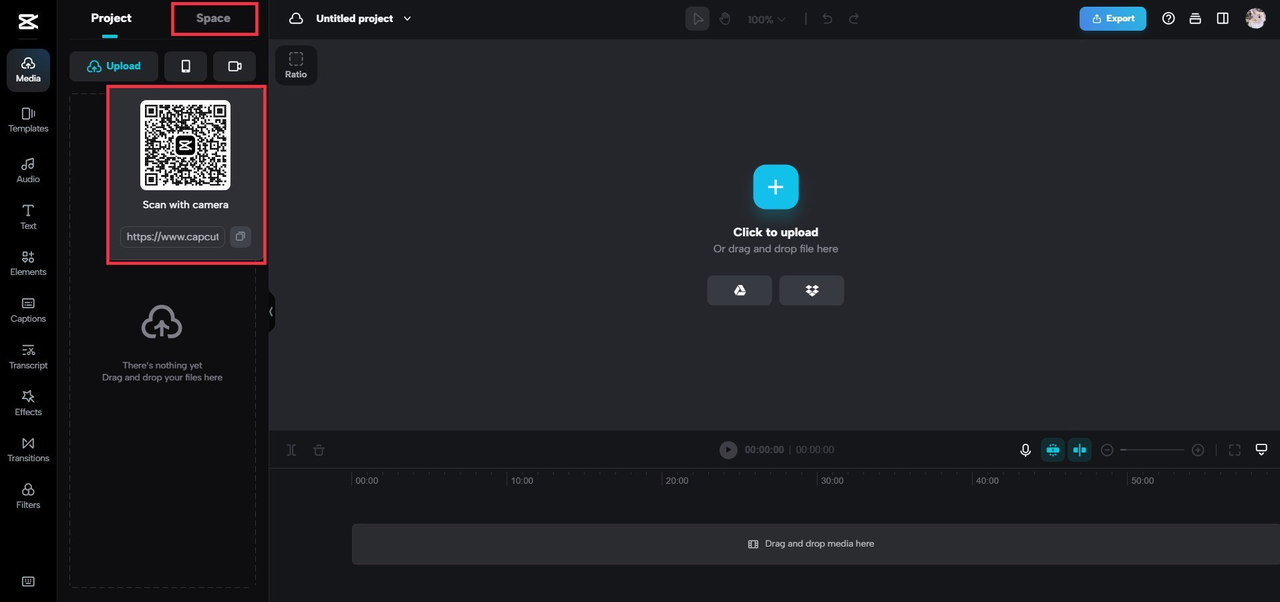Open the Templates panel
This screenshot has width=1280, height=602.
(x=28, y=120)
